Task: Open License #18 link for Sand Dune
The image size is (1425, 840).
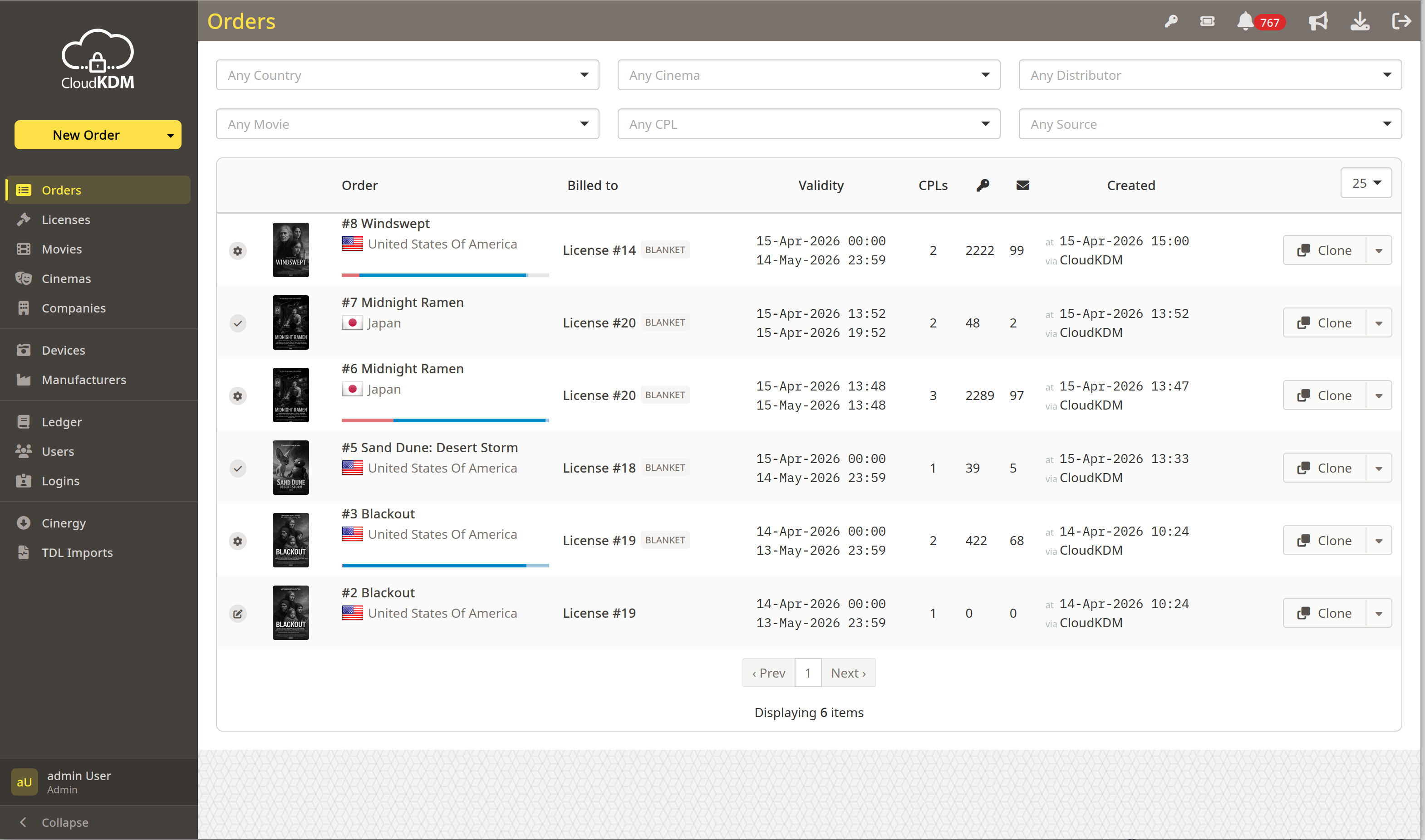Action: pos(599,468)
